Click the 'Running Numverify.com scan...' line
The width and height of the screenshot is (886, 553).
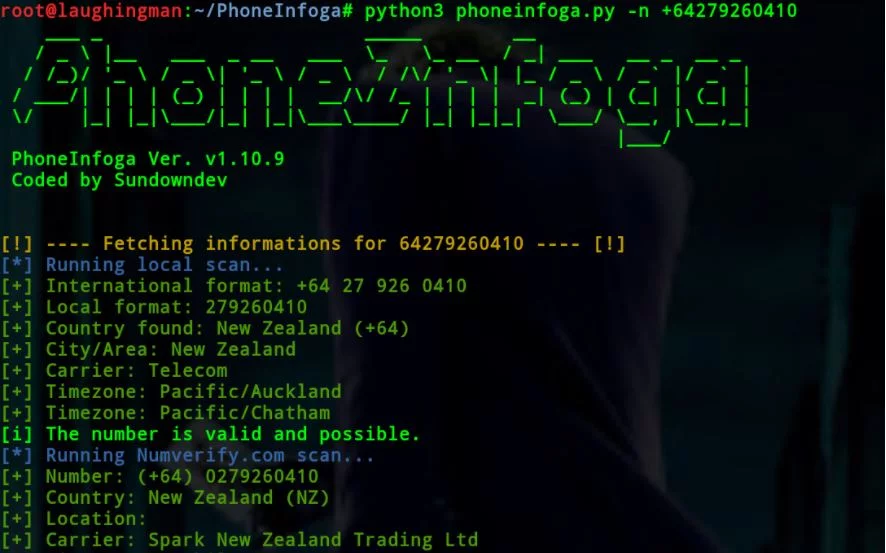187,455
